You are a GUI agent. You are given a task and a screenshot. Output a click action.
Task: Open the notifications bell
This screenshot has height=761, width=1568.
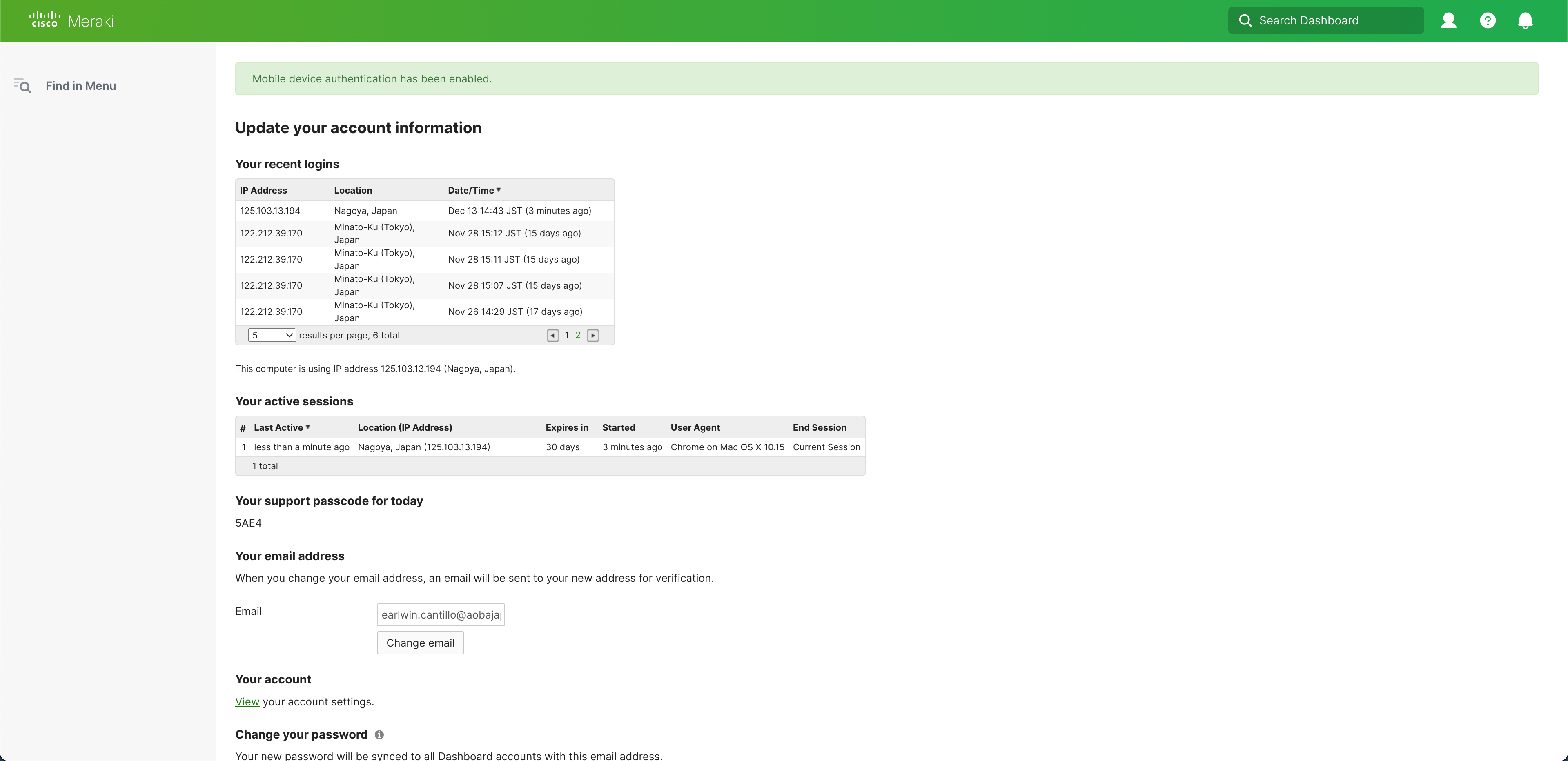click(1526, 20)
